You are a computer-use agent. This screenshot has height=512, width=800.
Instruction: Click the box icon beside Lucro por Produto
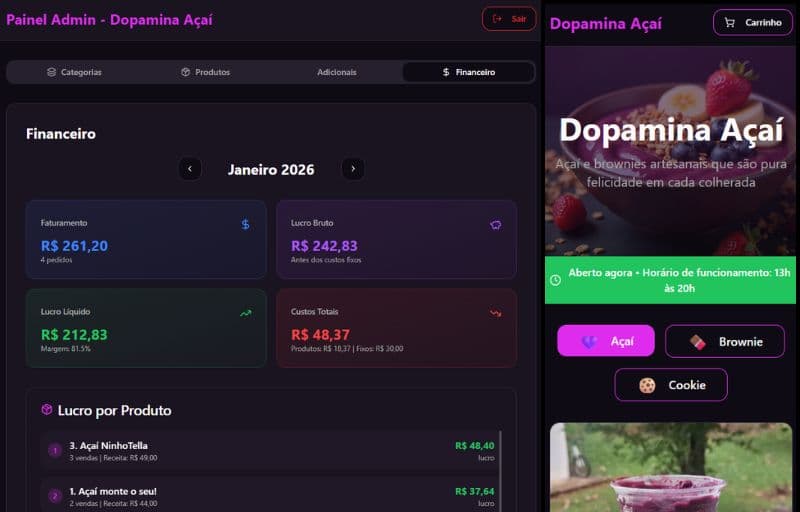tap(46, 409)
